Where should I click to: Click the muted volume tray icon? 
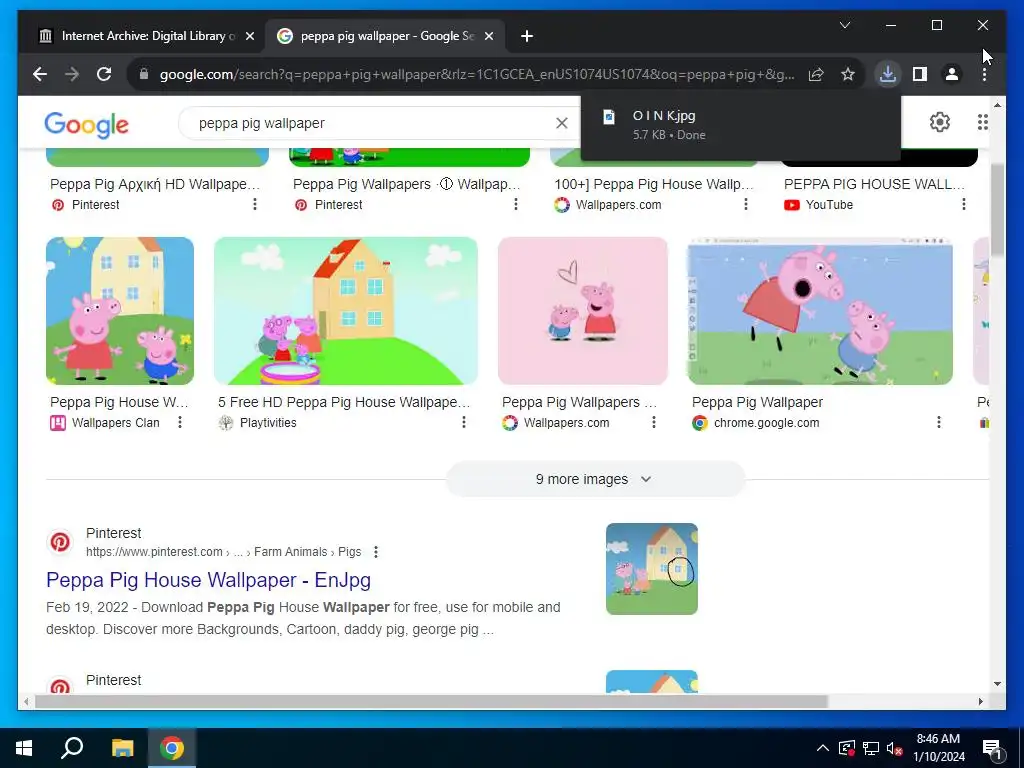tap(894, 748)
